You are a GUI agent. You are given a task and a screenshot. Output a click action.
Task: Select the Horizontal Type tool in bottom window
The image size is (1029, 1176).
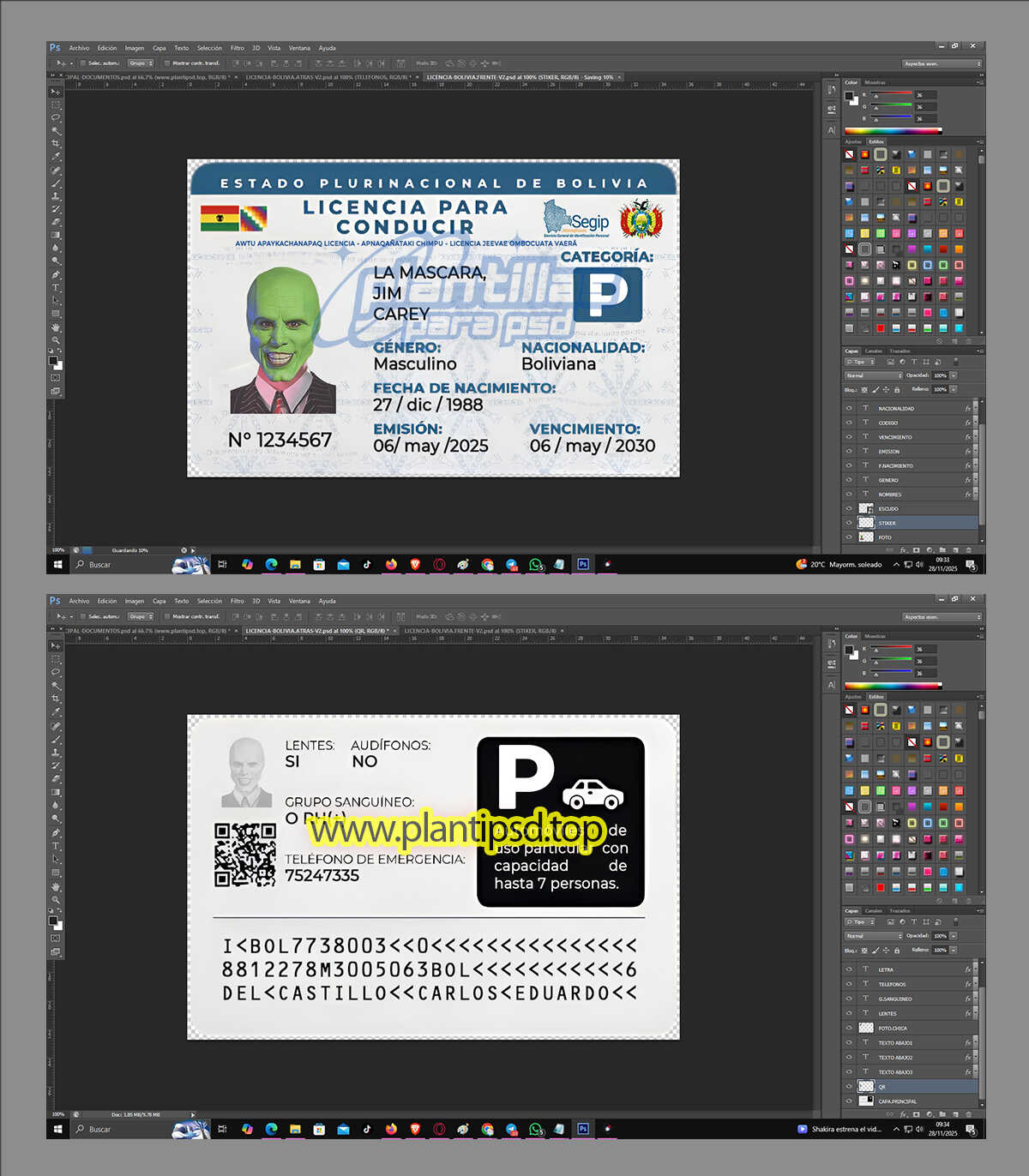coord(56,846)
